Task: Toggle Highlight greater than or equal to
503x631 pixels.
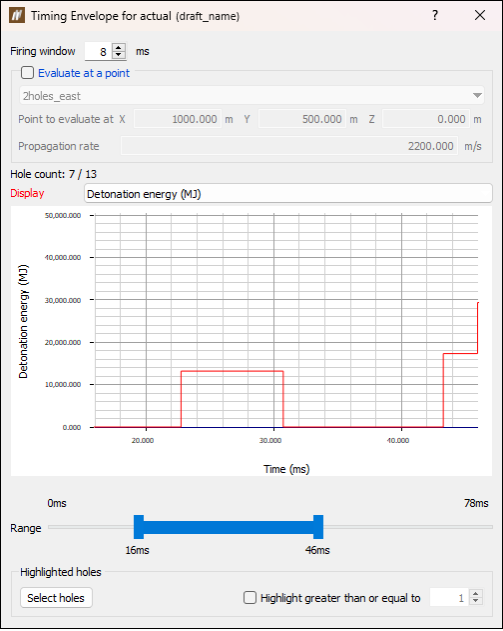Action: point(249,598)
